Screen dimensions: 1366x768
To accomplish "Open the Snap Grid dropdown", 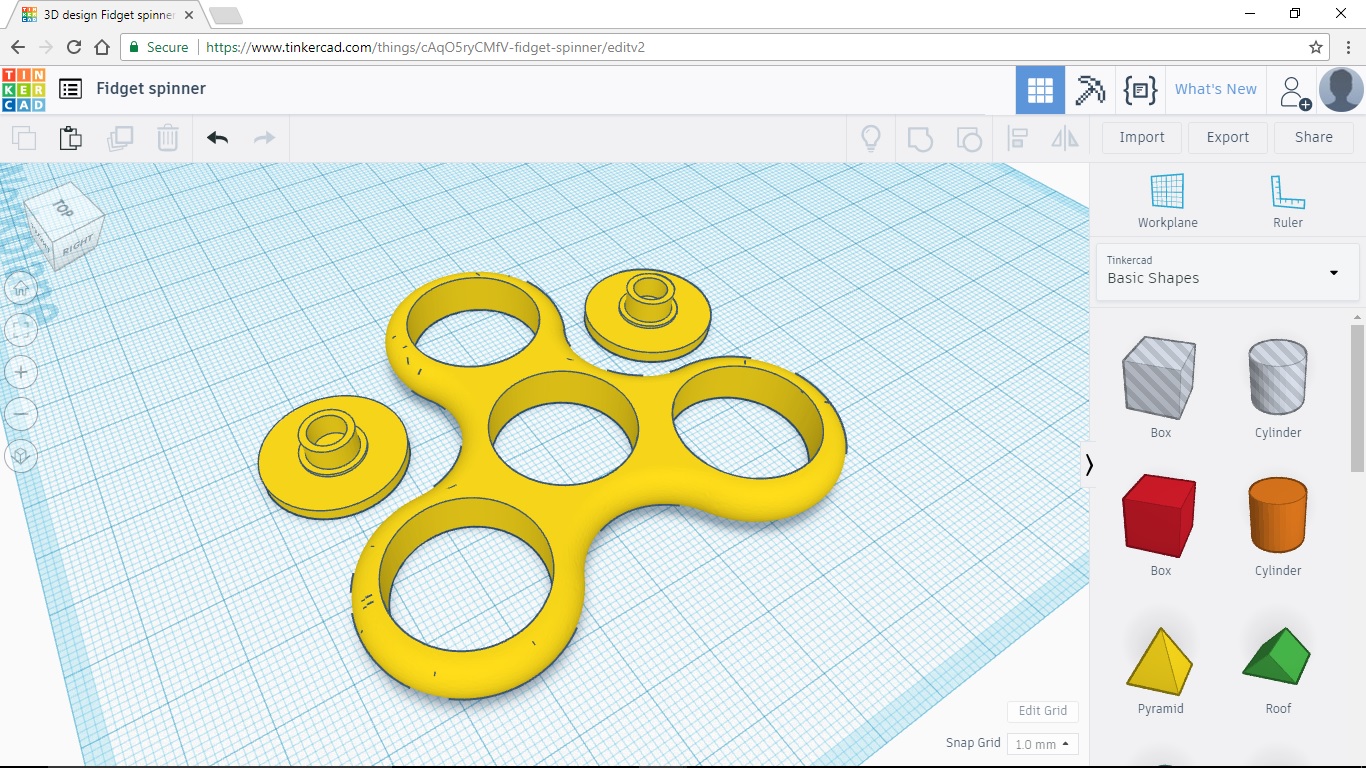I will tap(1042, 744).
